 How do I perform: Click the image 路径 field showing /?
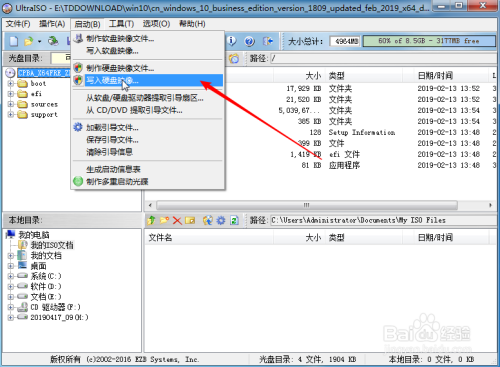[383, 58]
